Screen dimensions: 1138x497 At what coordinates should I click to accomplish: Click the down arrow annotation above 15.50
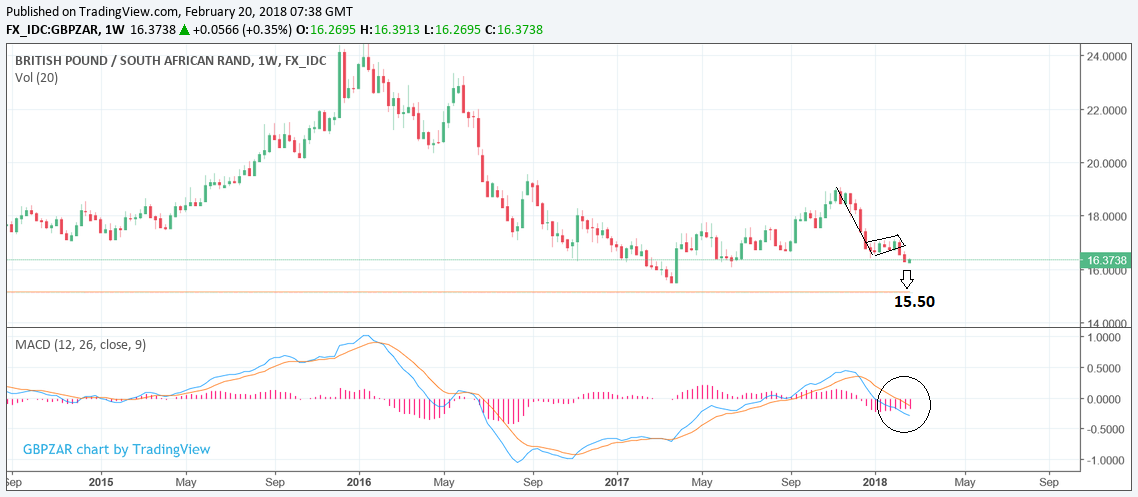tap(907, 279)
